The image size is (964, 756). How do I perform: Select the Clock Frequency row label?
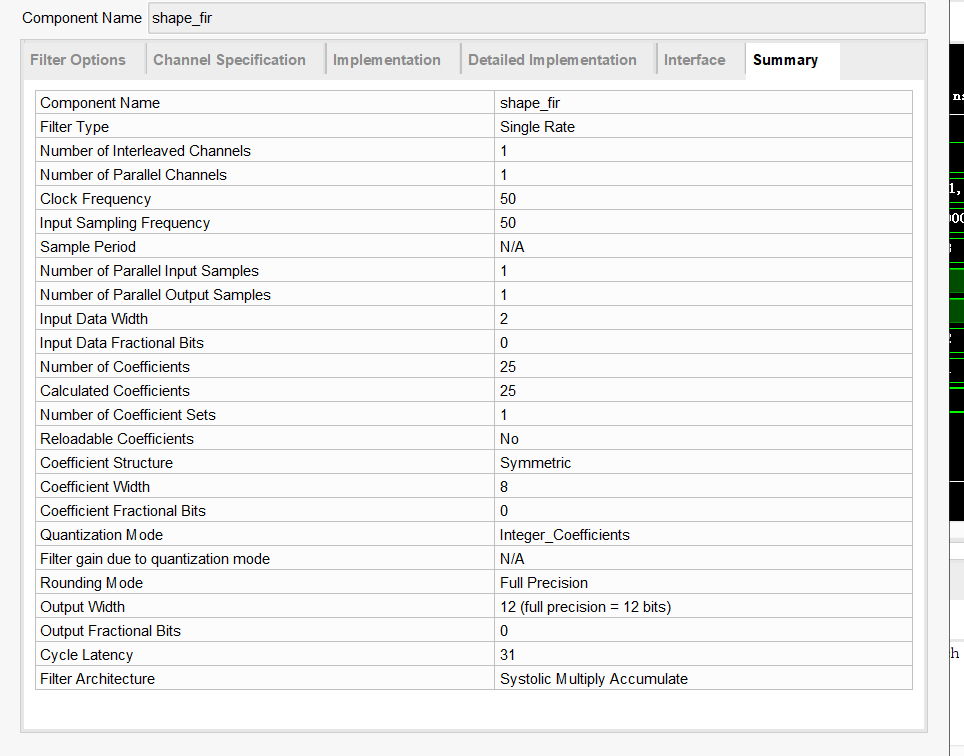pyautogui.click(x=96, y=199)
